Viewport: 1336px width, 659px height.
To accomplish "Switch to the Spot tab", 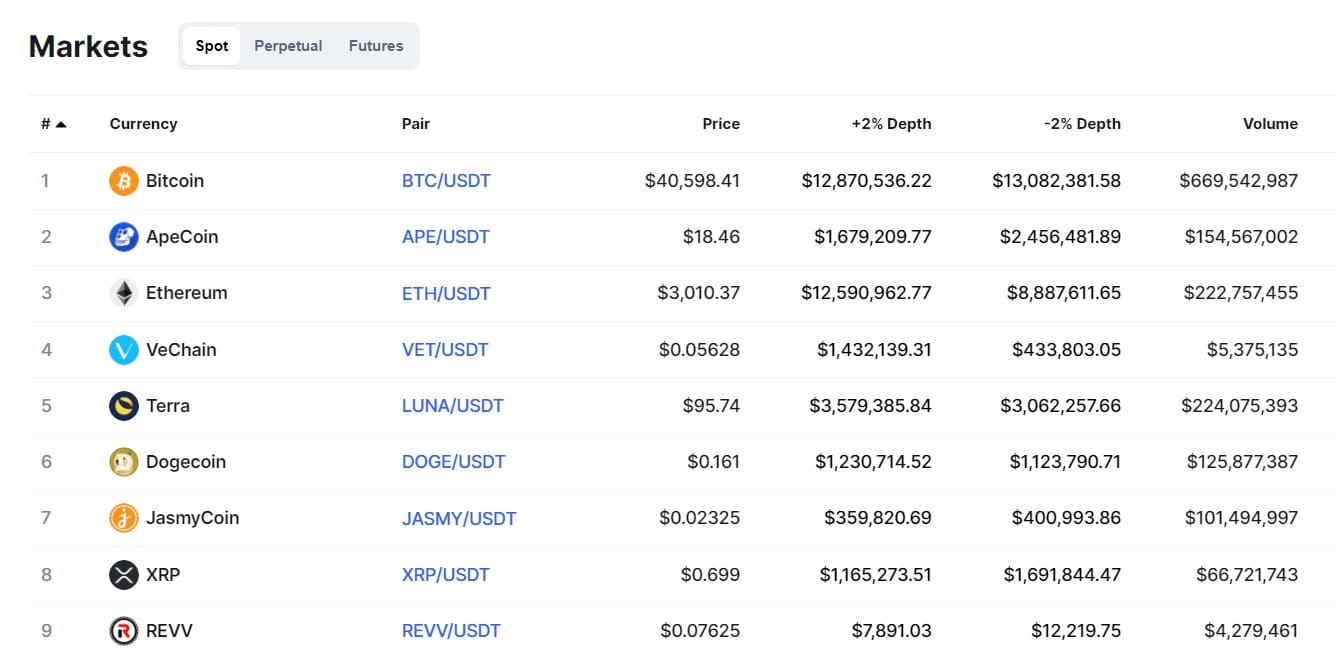I will pyautogui.click(x=212, y=46).
